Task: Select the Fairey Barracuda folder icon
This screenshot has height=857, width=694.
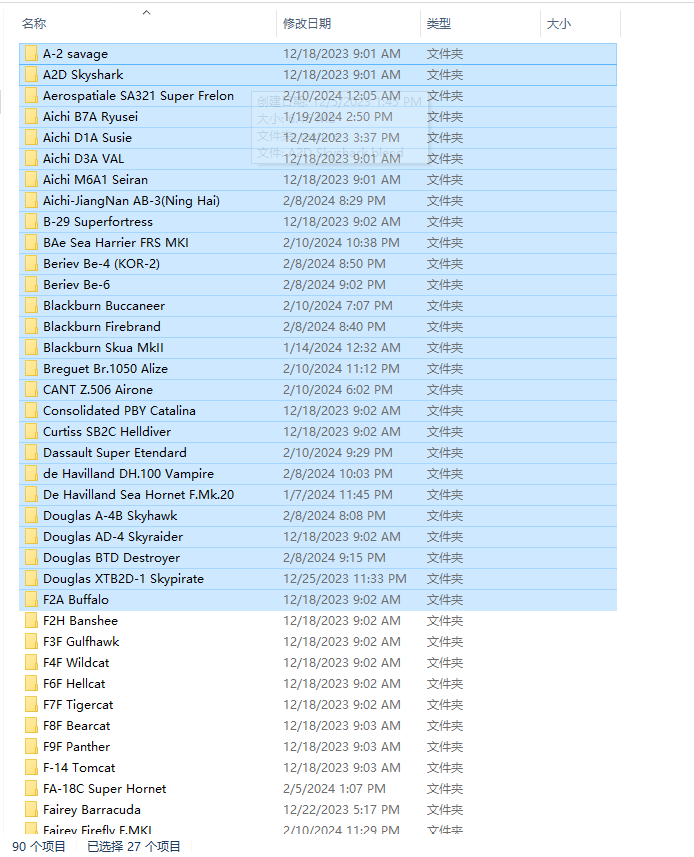Action: click(31, 809)
